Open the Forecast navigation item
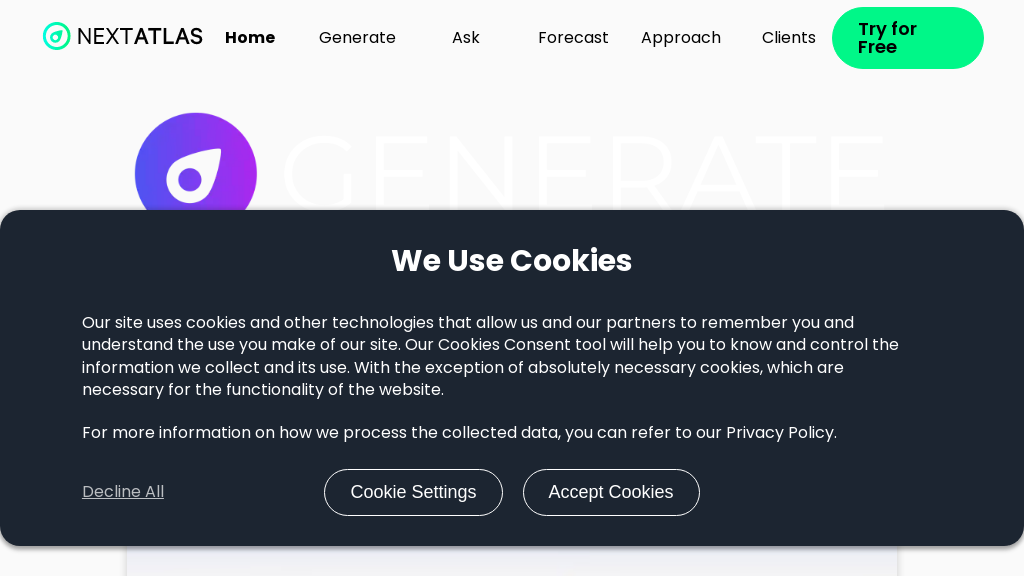The width and height of the screenshot is (1024, 576). [573, 38]
